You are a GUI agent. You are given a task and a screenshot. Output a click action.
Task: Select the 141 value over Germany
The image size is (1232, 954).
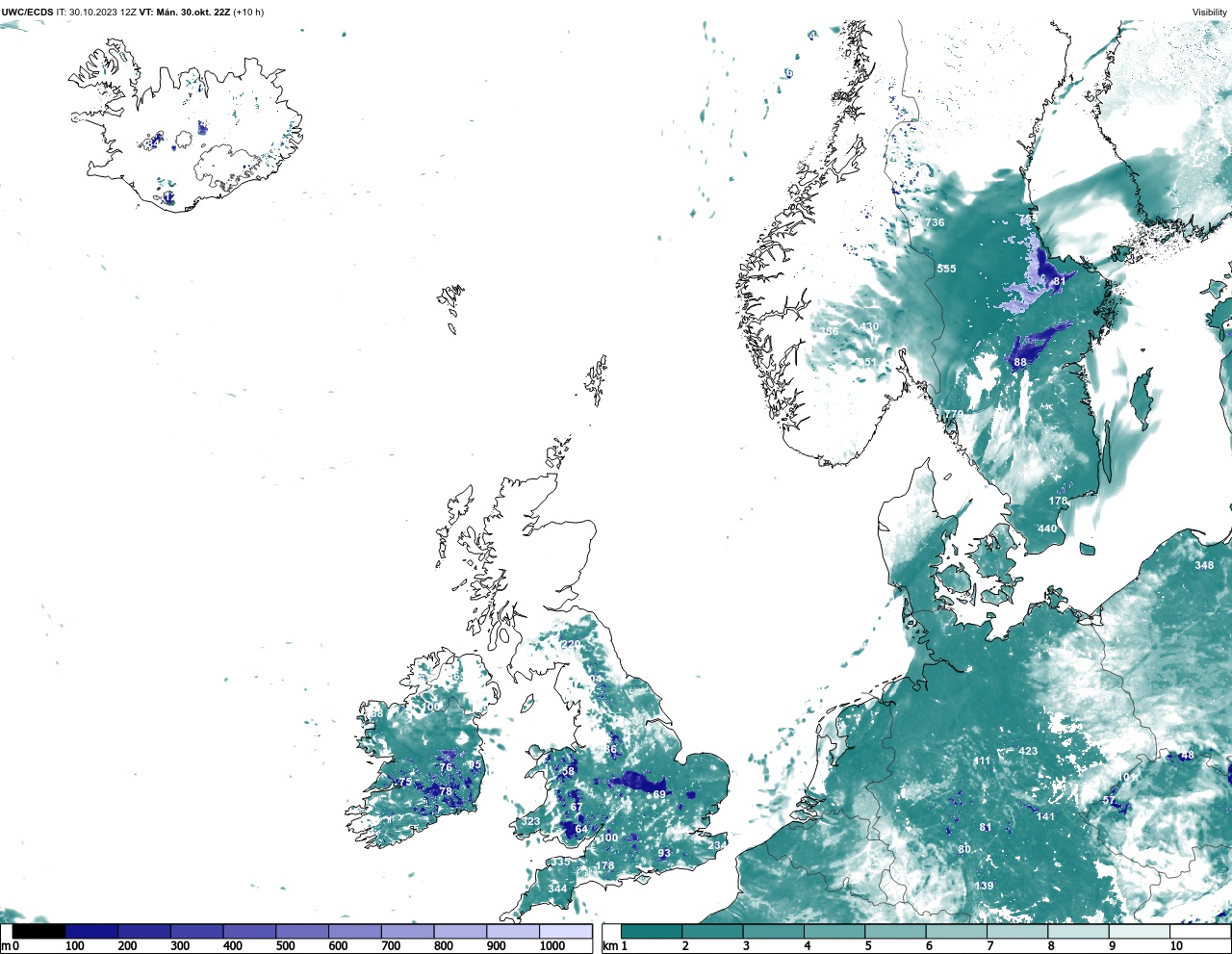pos(1045,816)
